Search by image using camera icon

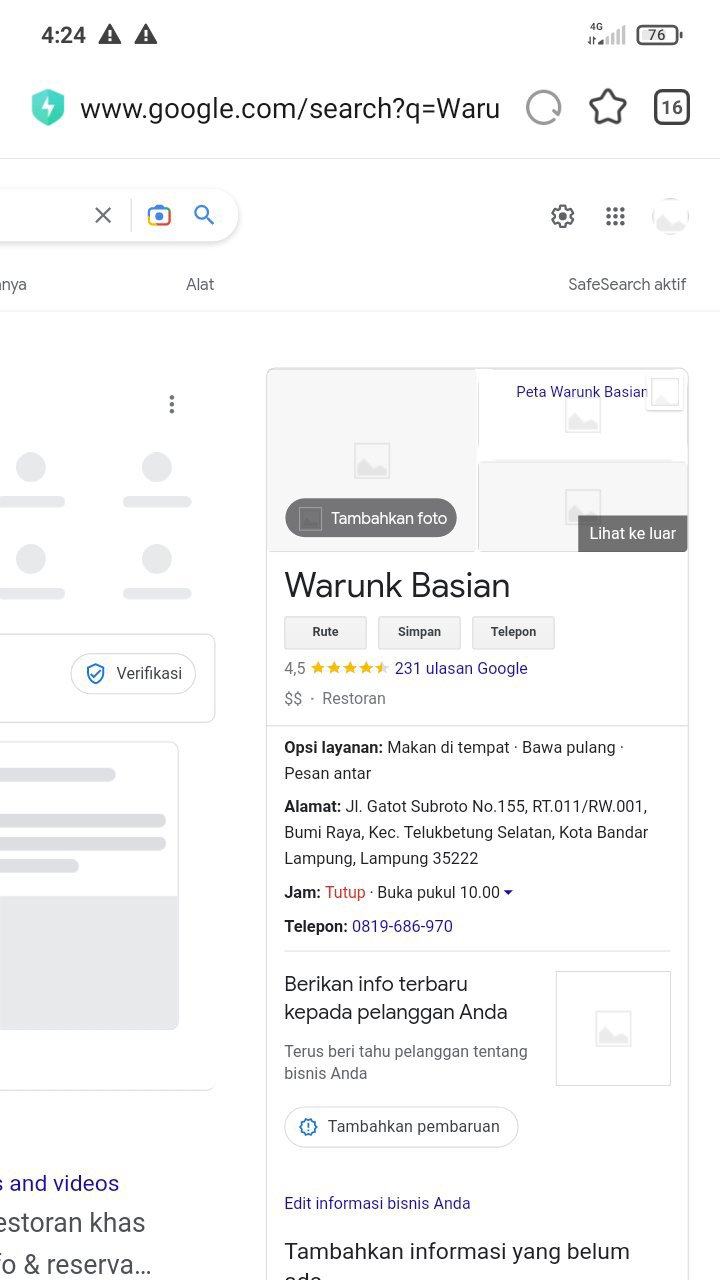(159, 215)
